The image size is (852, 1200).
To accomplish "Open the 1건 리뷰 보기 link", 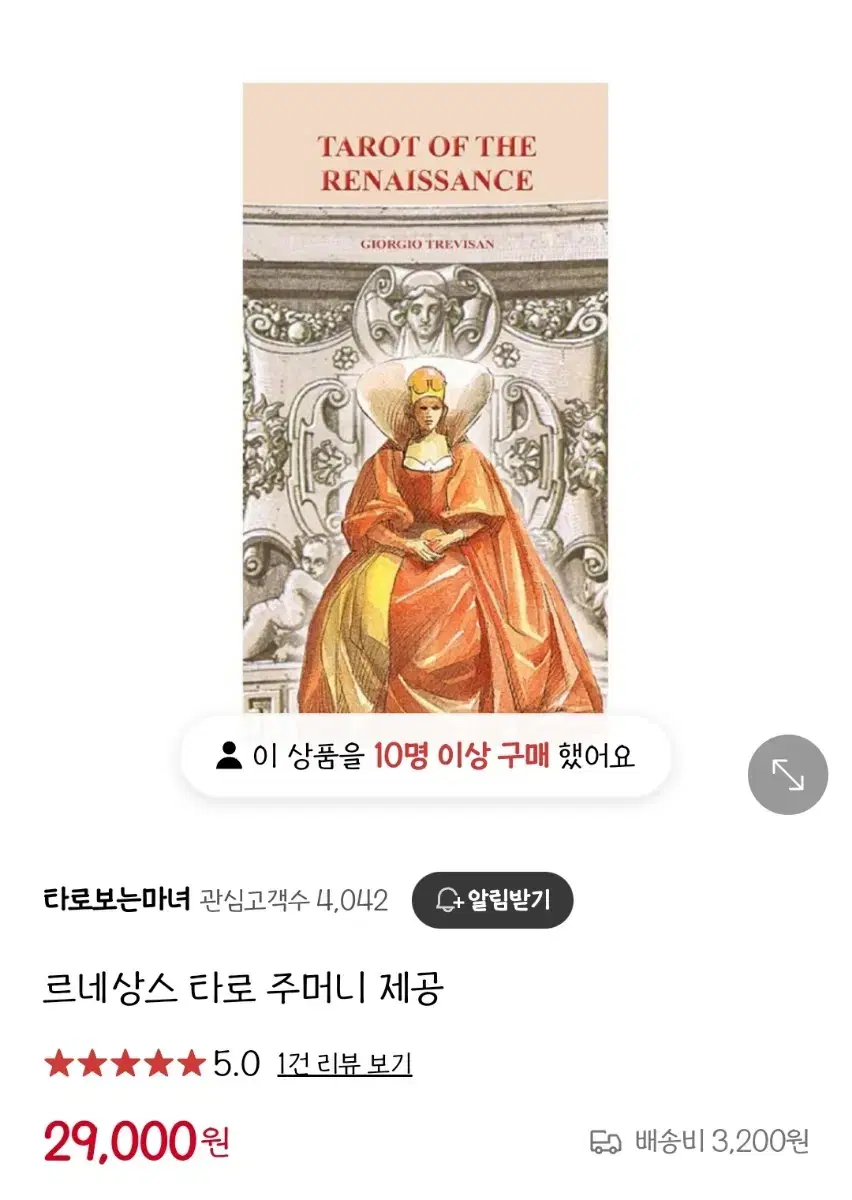I will click(345, 1064).
